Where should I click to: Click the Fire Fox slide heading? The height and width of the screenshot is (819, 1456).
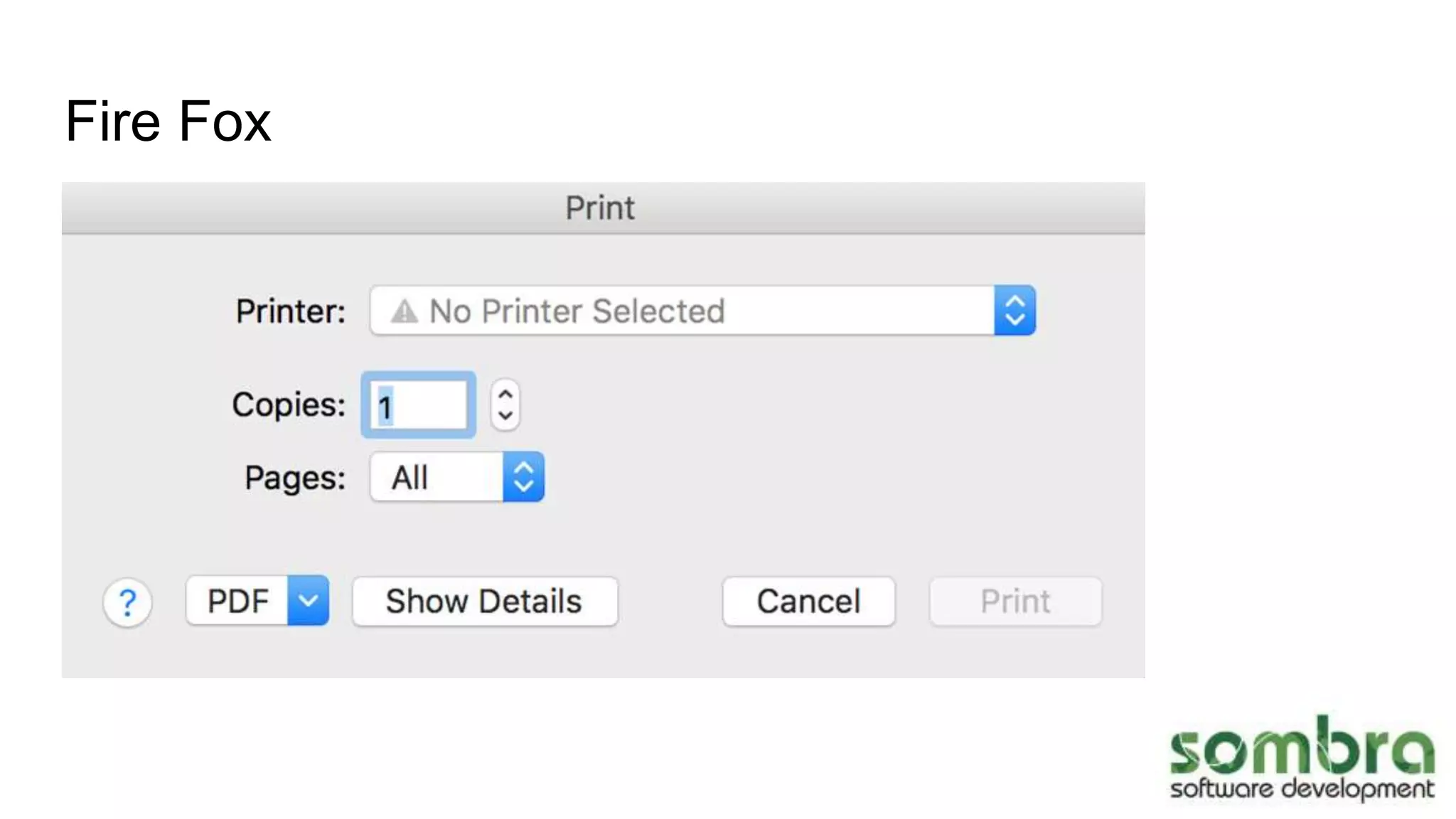(168, 122)
